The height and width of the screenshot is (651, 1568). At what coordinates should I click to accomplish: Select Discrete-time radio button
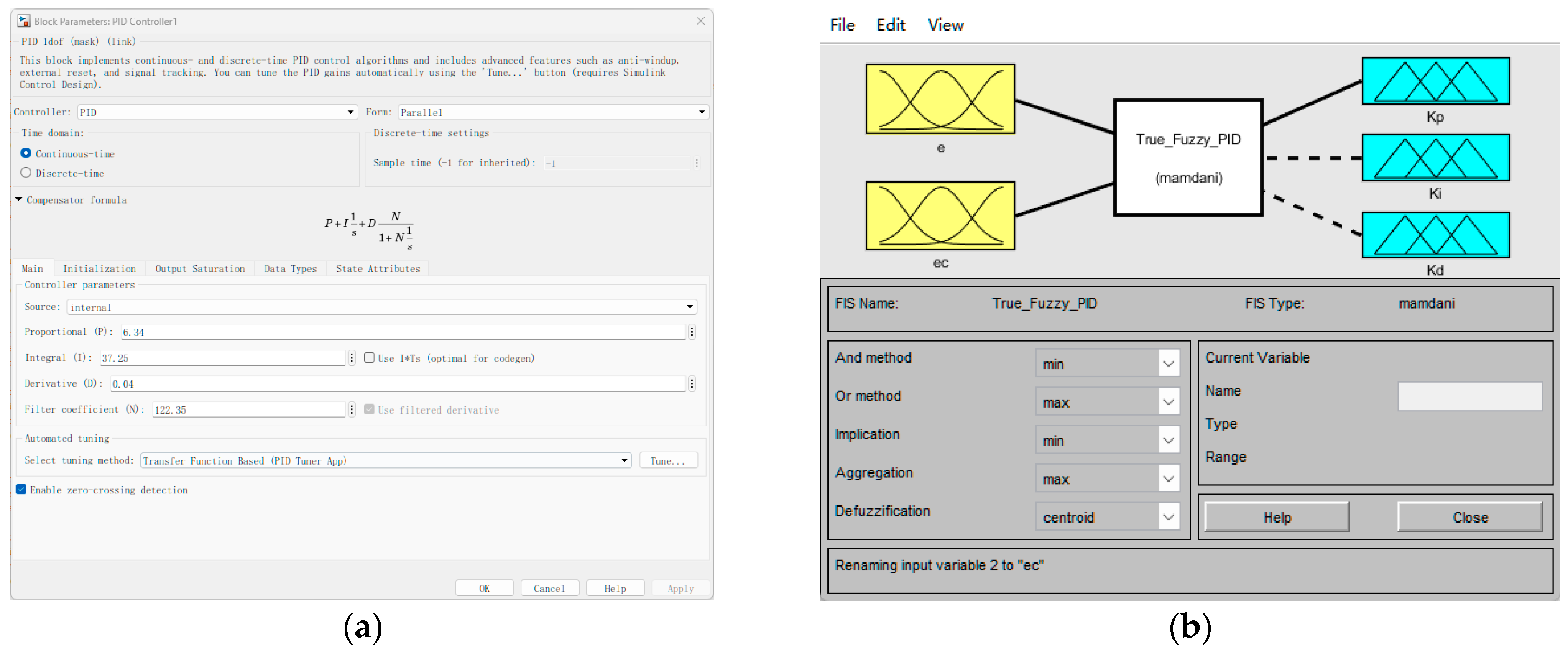coord(26,173)
